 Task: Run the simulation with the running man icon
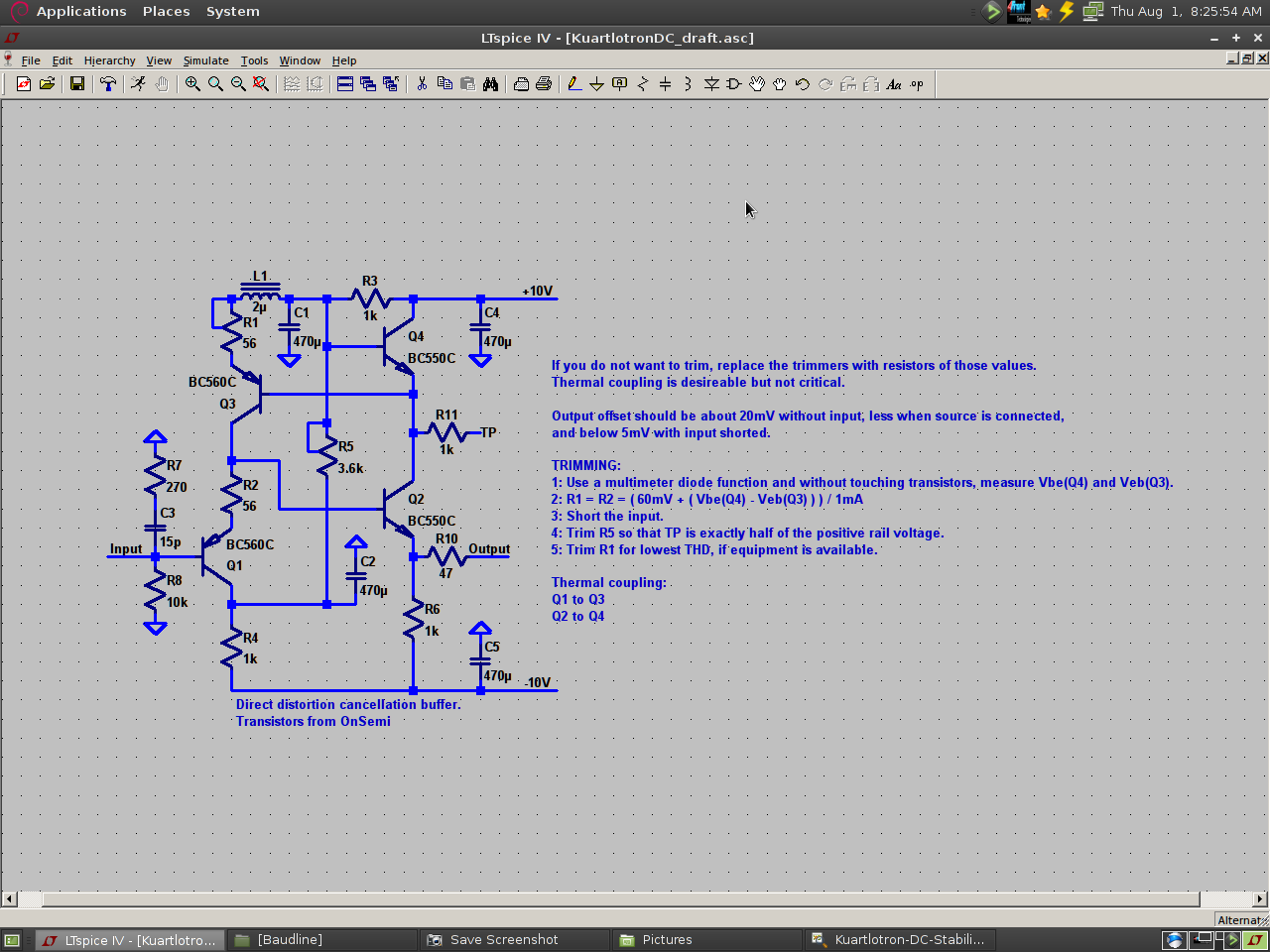tap(138, 84)
